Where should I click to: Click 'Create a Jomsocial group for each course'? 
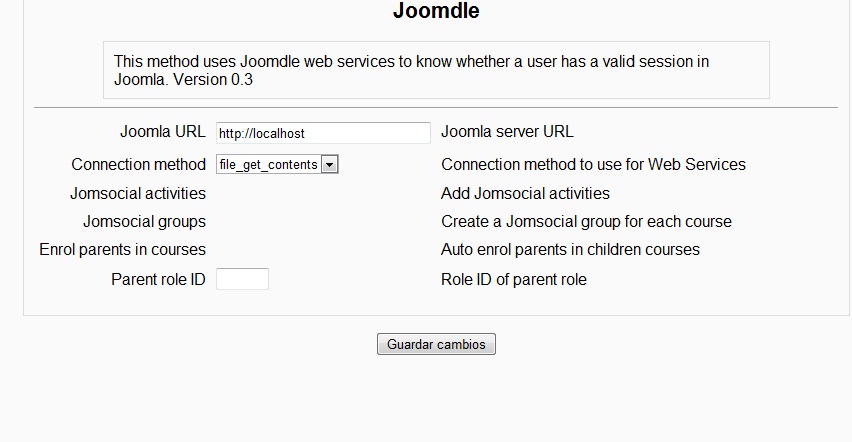(586, 221)
